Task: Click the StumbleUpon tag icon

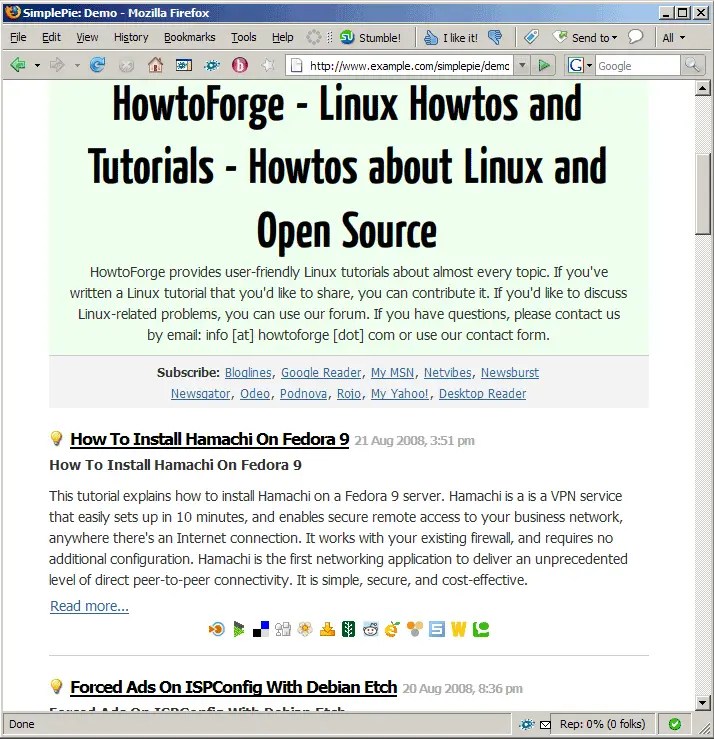Action: point(531,37)
